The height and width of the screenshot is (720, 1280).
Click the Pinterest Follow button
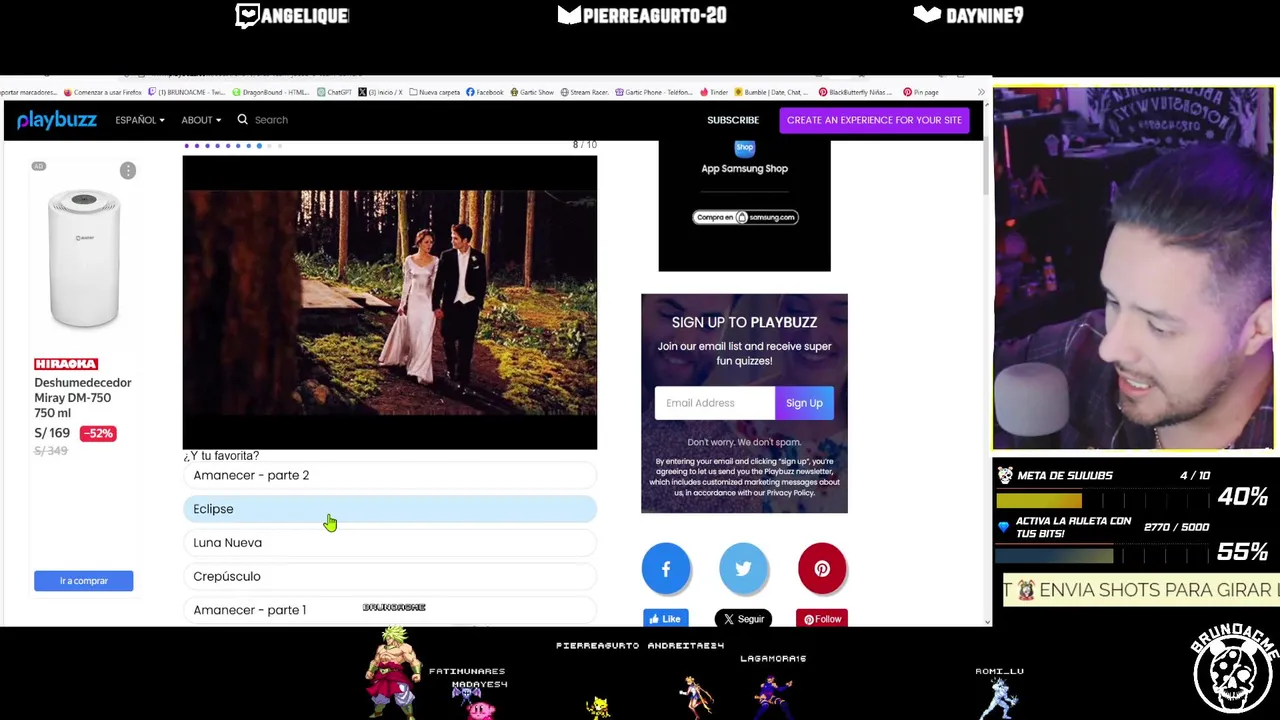tap(822, 619)
